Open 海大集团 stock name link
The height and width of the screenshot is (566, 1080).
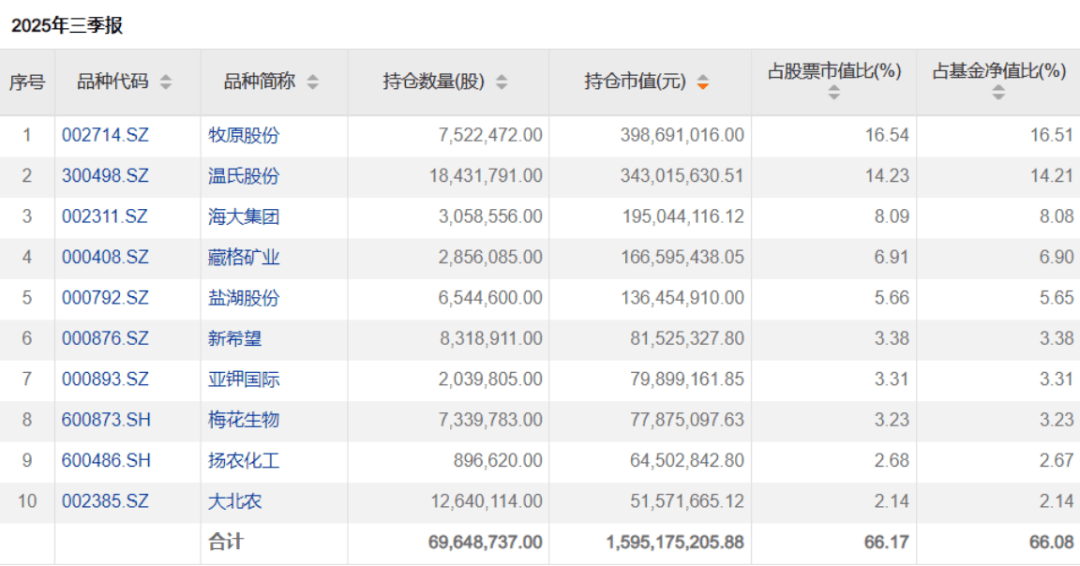point(244,216)
